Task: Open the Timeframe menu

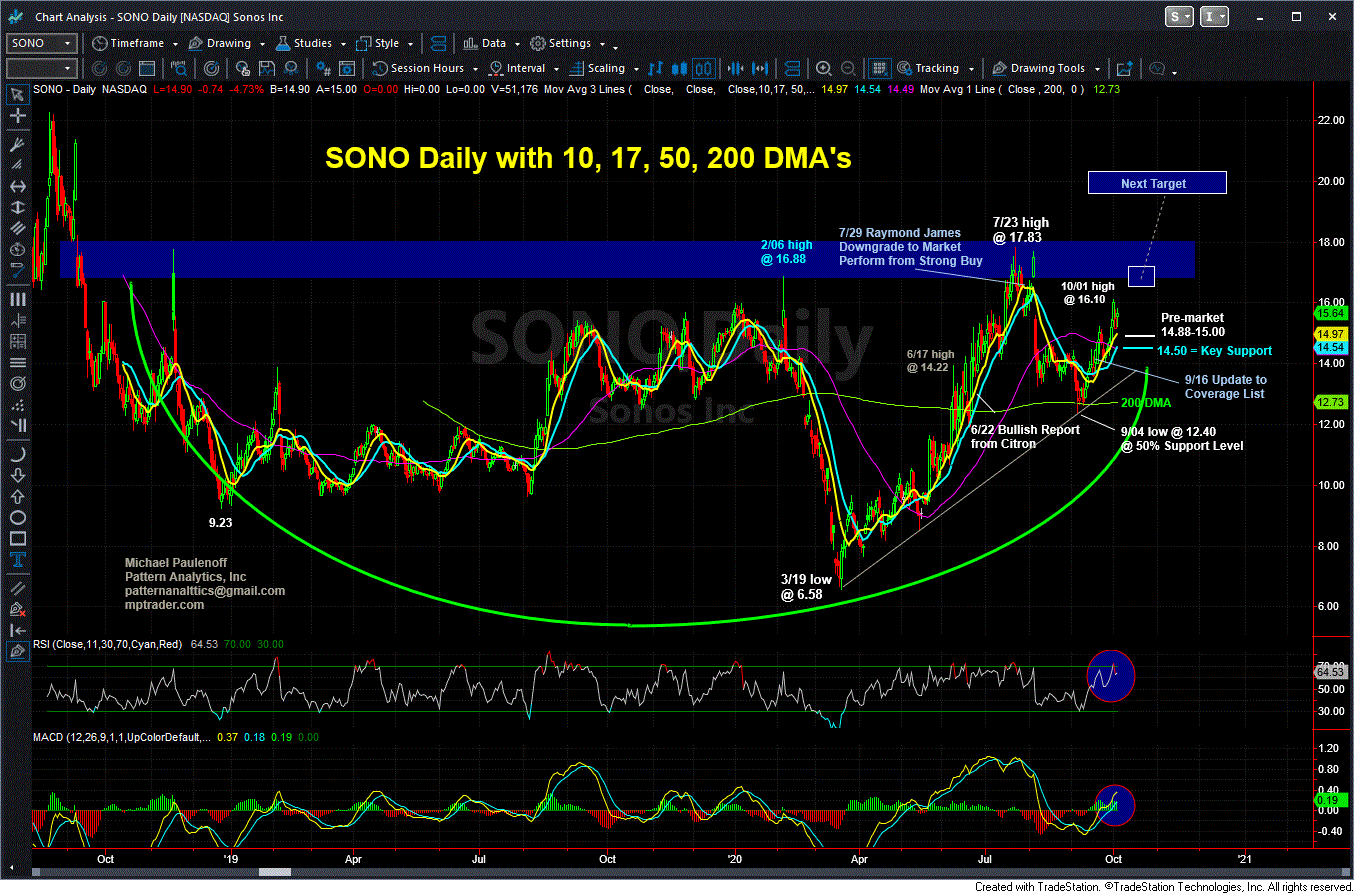Action: click(x=134, y=43)
